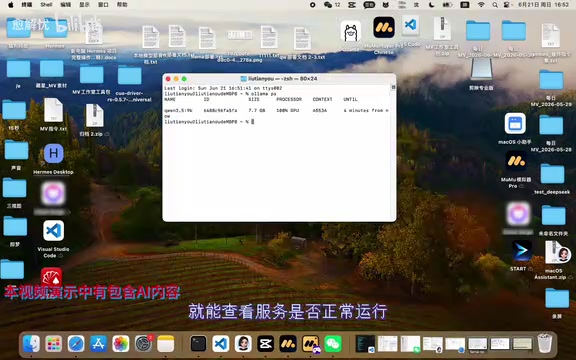Open the 星星_MV素材 folder
The width and height of the screenshot is (576, 360).
point(51,69)
